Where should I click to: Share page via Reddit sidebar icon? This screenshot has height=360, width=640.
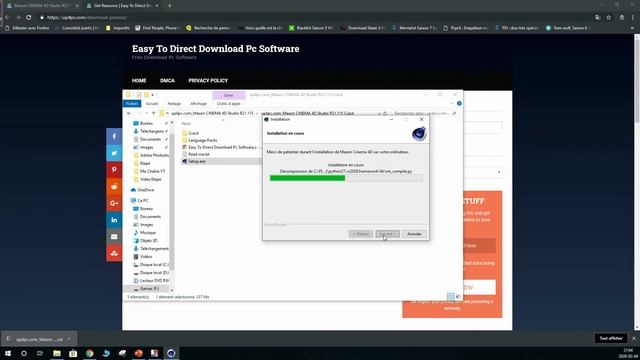114,187
